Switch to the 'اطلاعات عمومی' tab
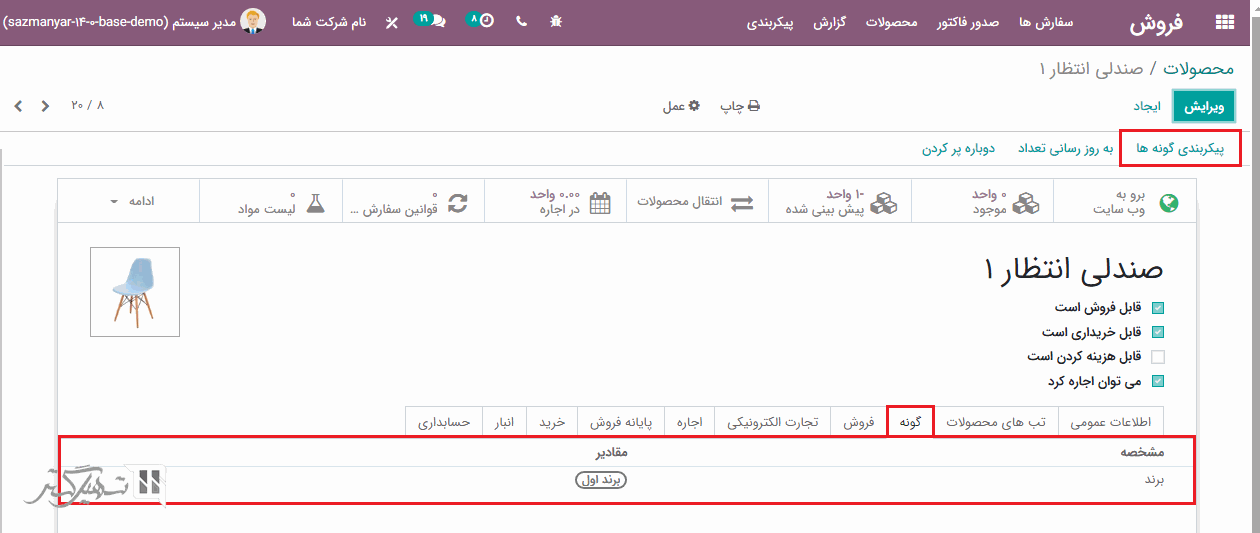1260x533 pixels. 1111,422
